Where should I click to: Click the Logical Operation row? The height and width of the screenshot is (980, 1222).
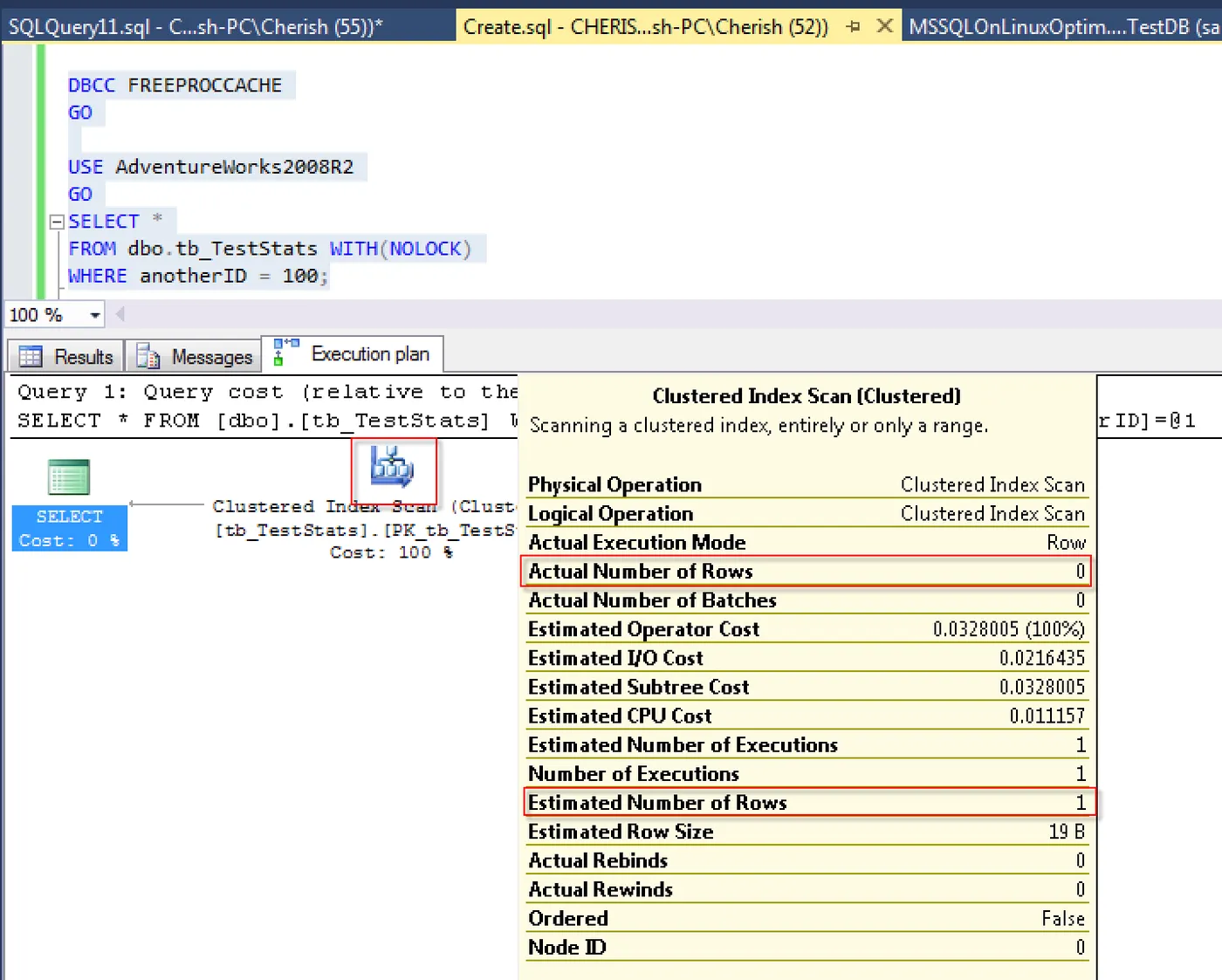[x=807, y=513]
